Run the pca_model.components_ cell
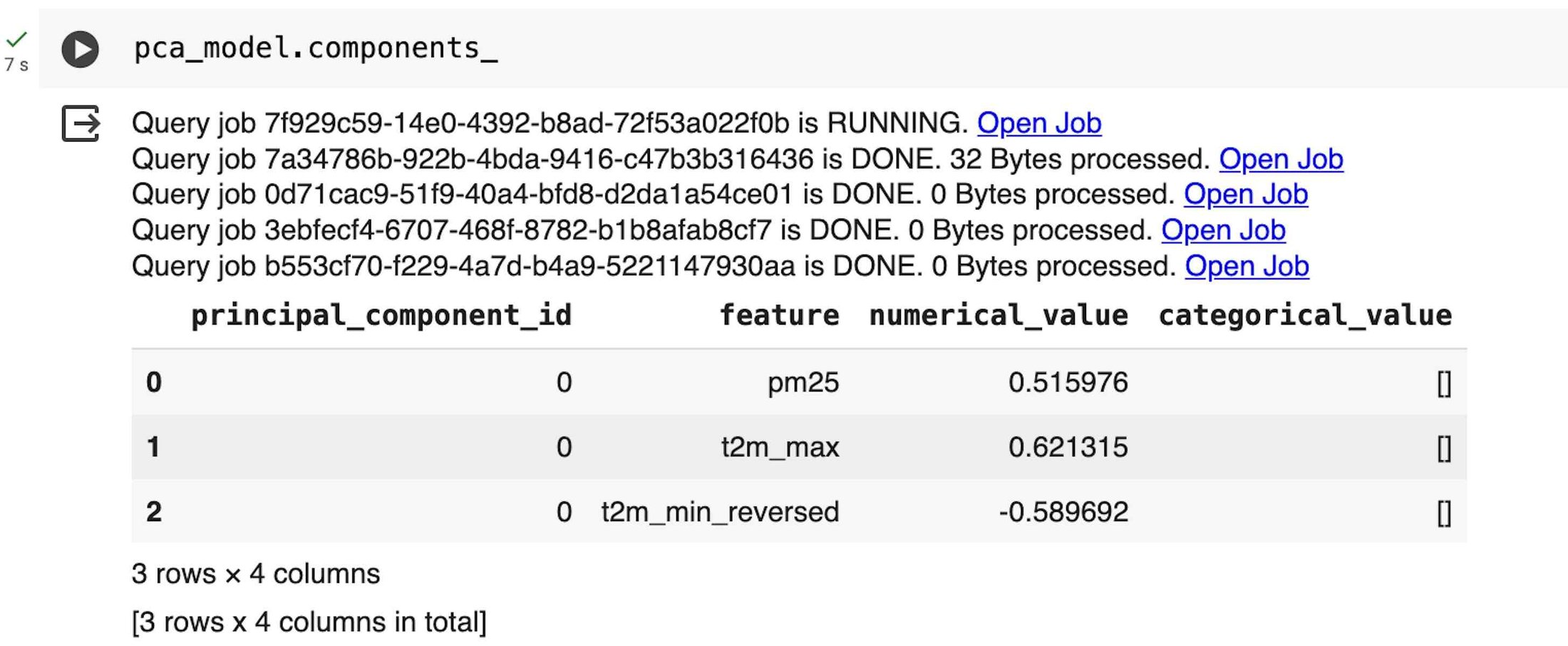 coord(80,49)
